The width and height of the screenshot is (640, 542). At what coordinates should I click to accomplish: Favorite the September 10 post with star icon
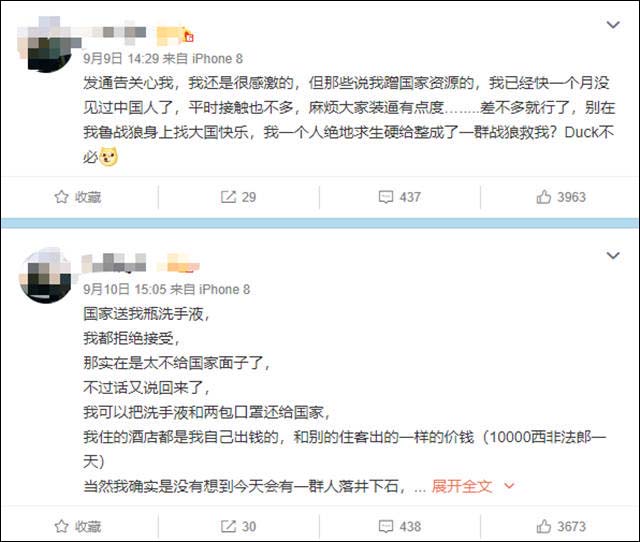tap(78, 526)
